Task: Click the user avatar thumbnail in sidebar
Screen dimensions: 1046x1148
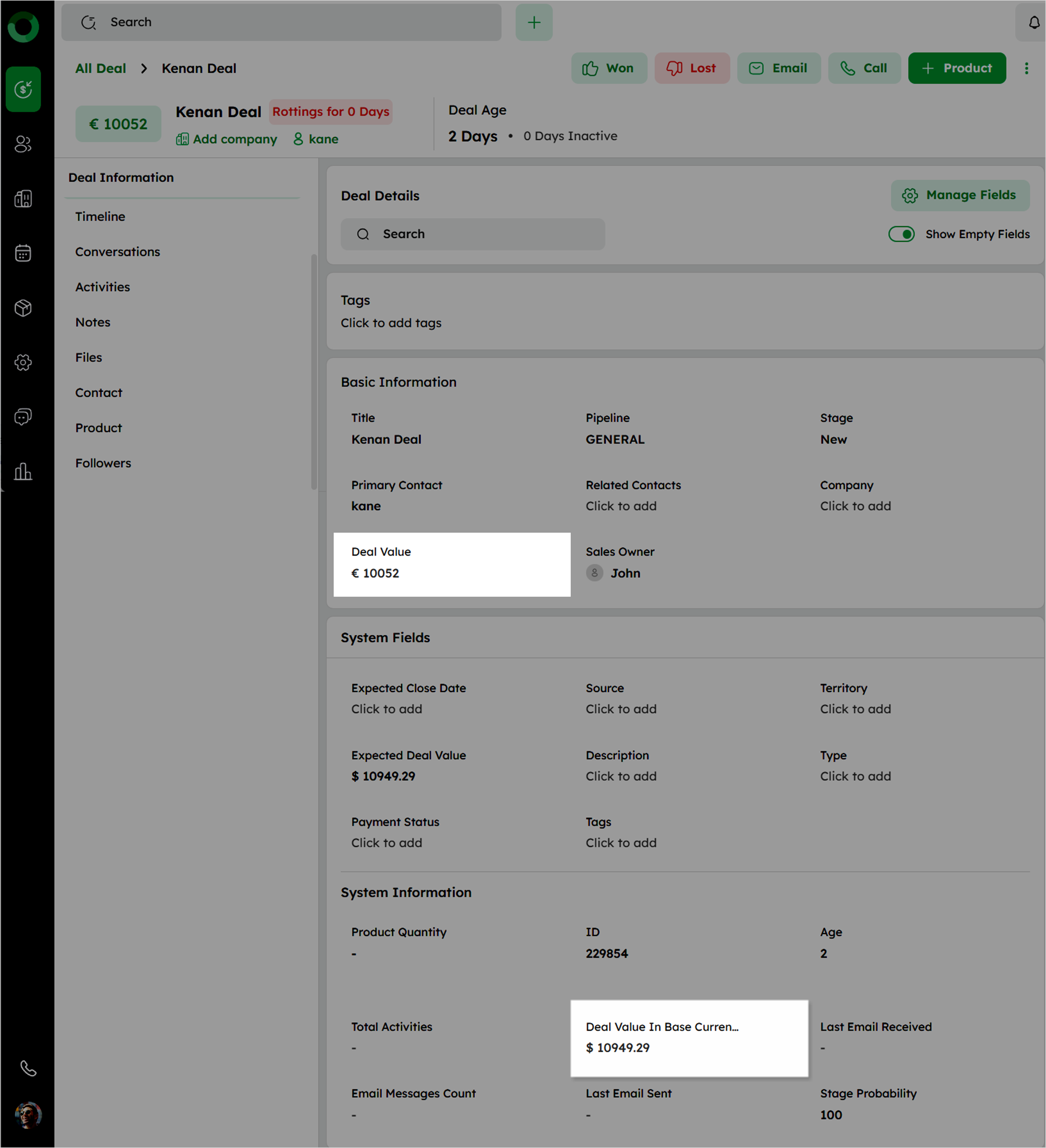Action: [28, 1115]
